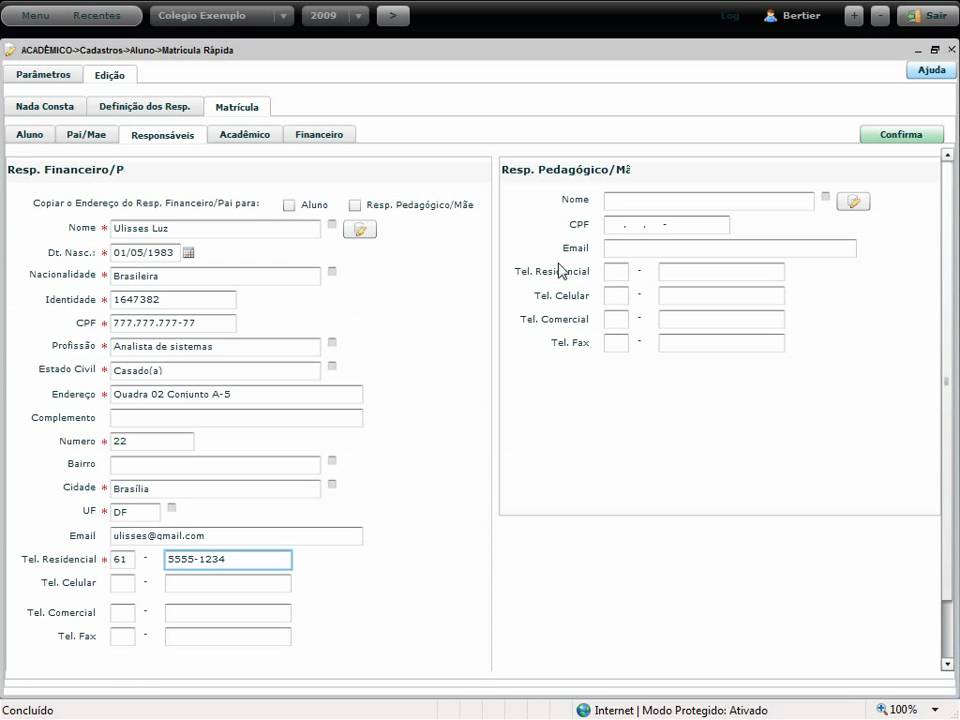Click lookup icon beside Profissão field
Image resolution: width=960 pixels, height=720 pixels.
332,342
